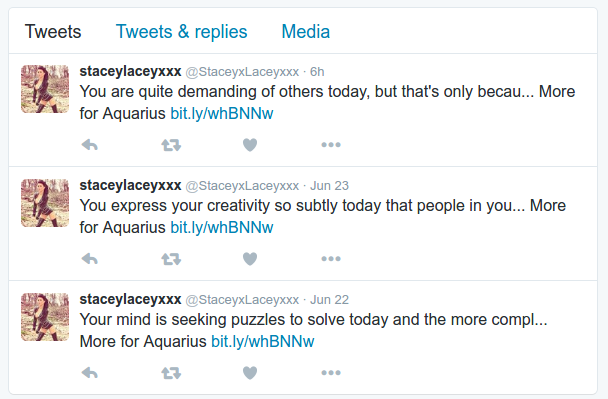Like the tweet posted 6h ago
This screenshot has height=399, width=608.
pyautogui.click(x=250, y=145)
